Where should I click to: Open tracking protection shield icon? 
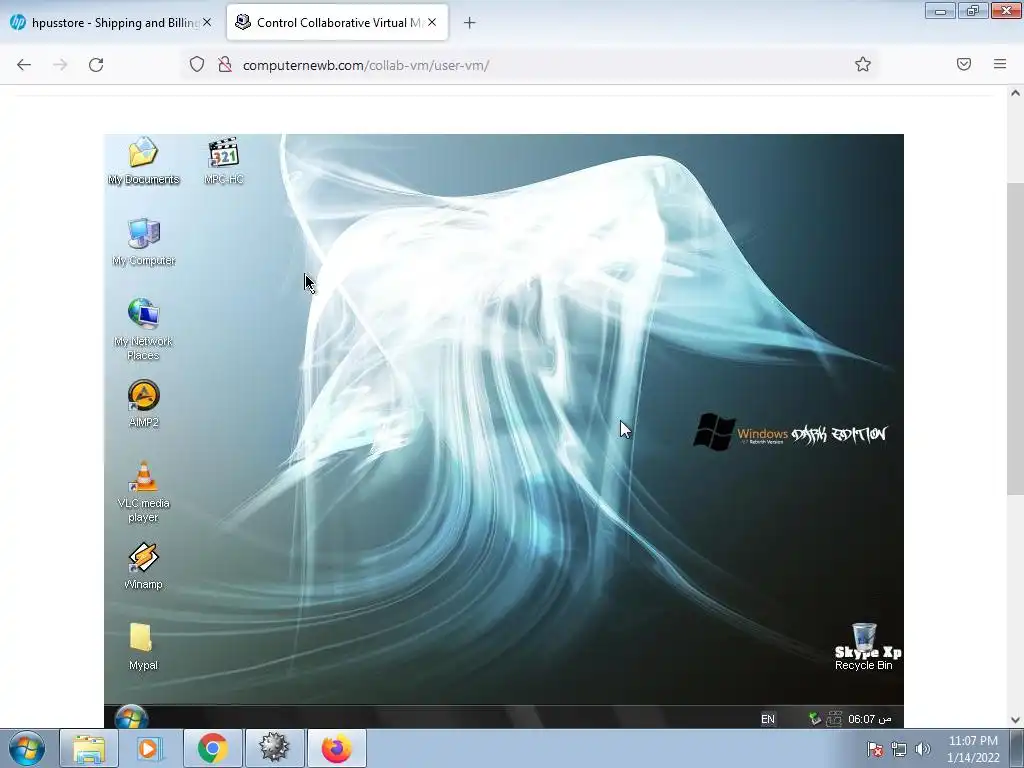coord(197,65)
